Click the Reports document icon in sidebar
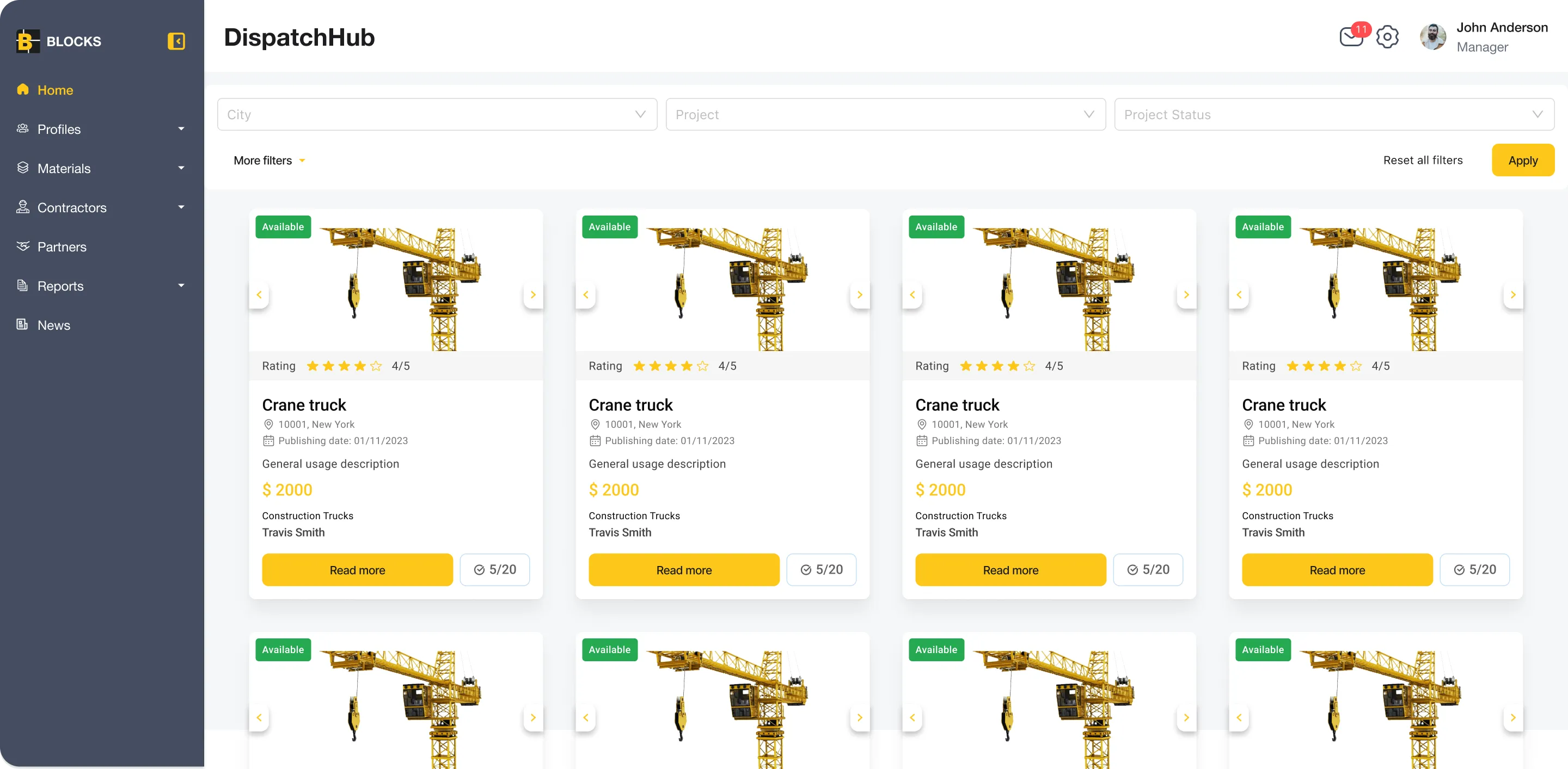 [22, 285]
